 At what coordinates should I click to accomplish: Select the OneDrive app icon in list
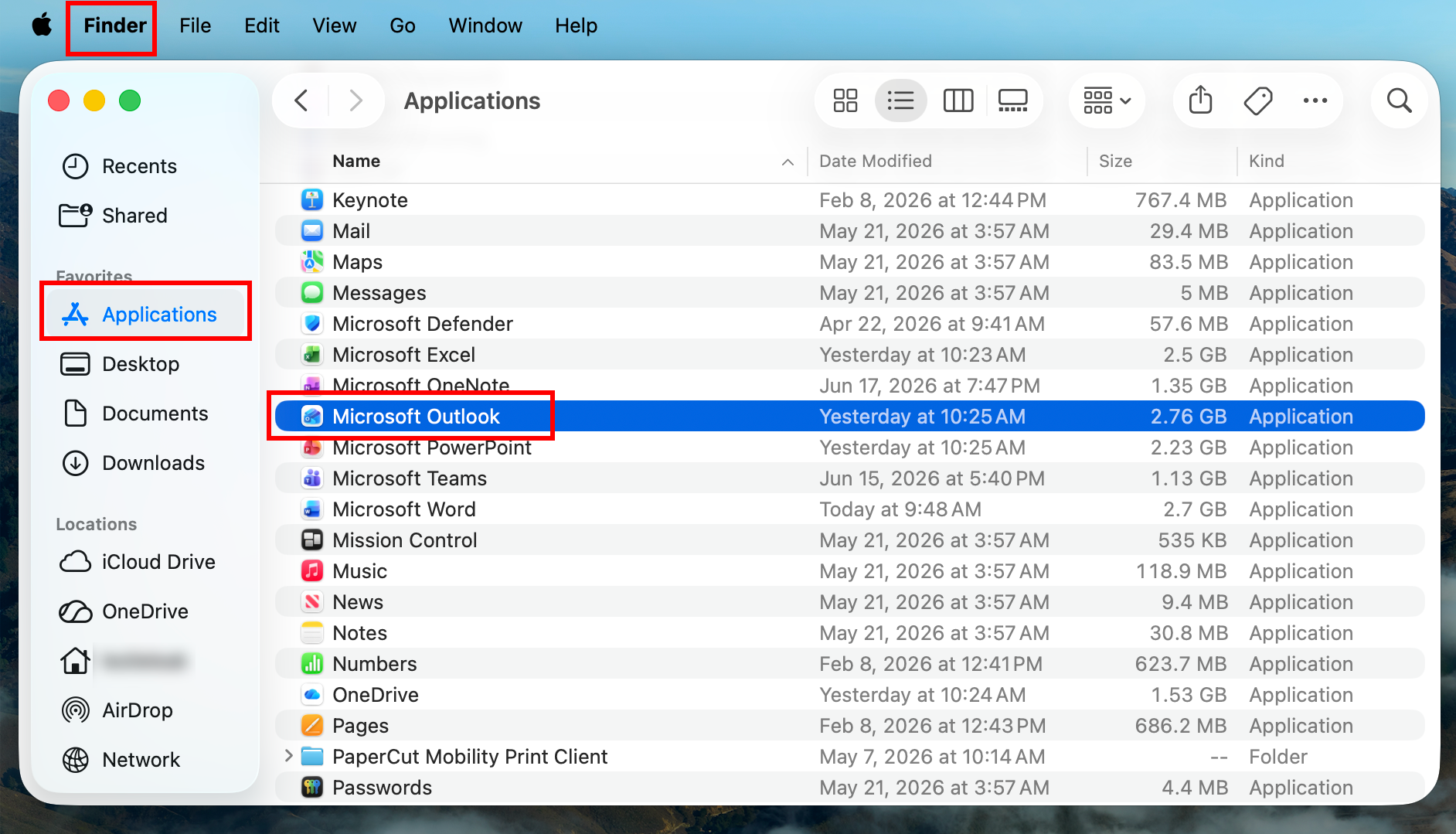[x=311, y=694]
